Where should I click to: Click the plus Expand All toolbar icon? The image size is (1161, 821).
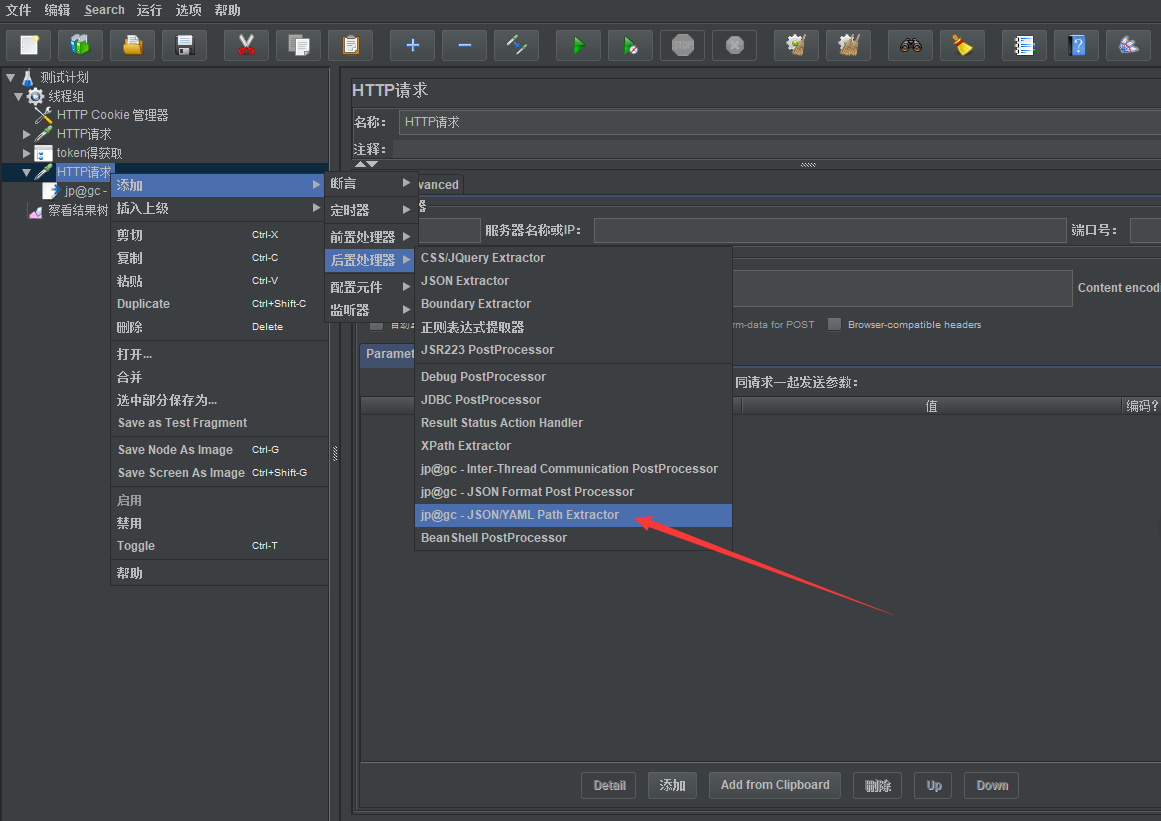pyautogui.click(x=412, y=45)
